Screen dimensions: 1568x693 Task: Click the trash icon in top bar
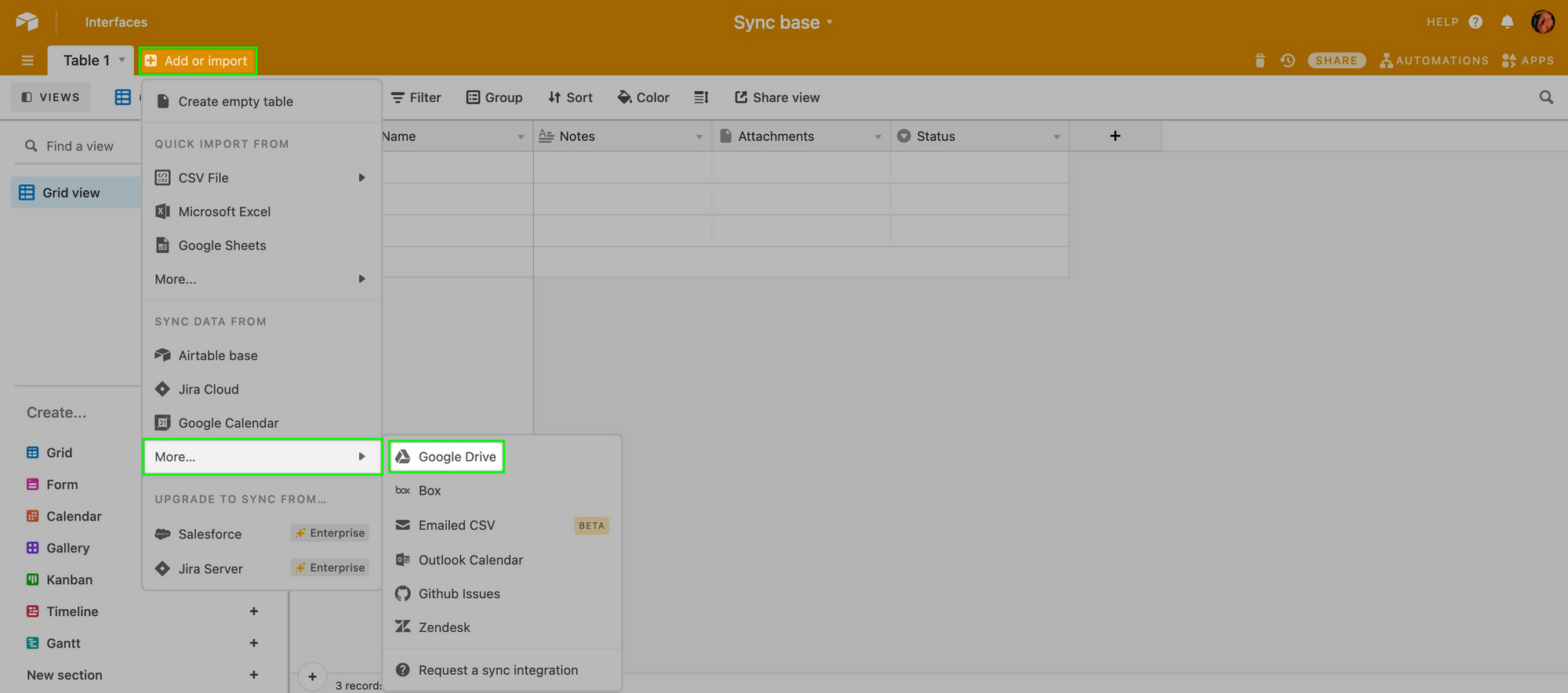tap(1260, 60)
